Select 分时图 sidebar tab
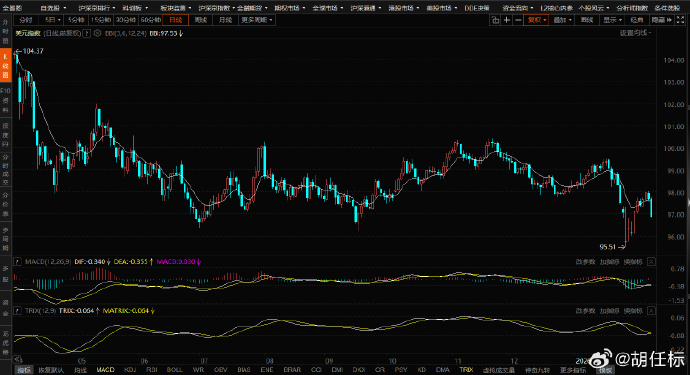Screen dimensions: 690x375 coord(5,31)
